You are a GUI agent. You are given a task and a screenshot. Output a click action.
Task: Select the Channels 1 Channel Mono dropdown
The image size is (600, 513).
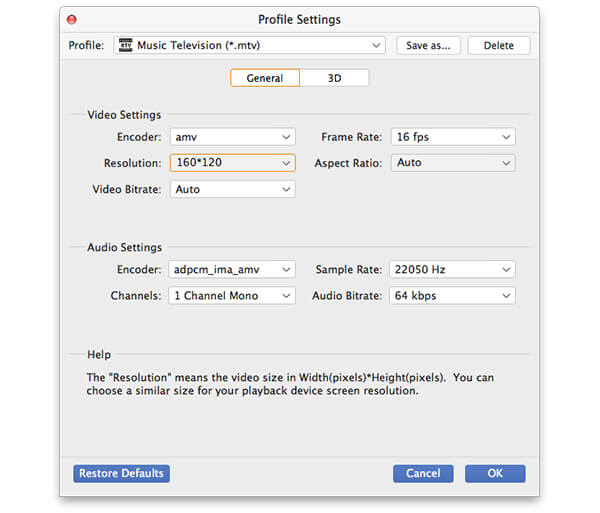click(232, 296)
